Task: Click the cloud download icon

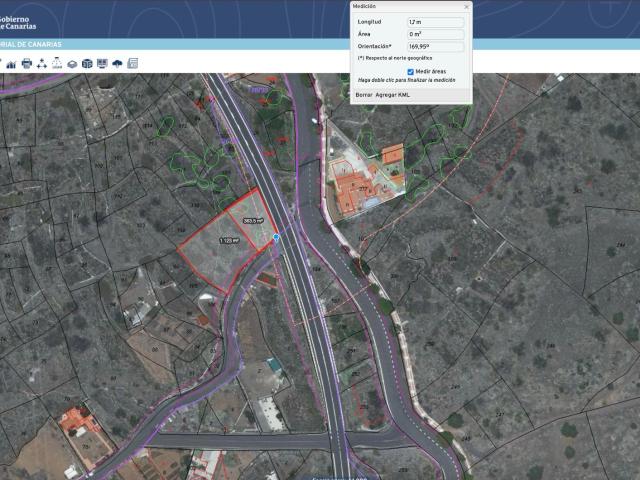Action: [x=117, y=64]
